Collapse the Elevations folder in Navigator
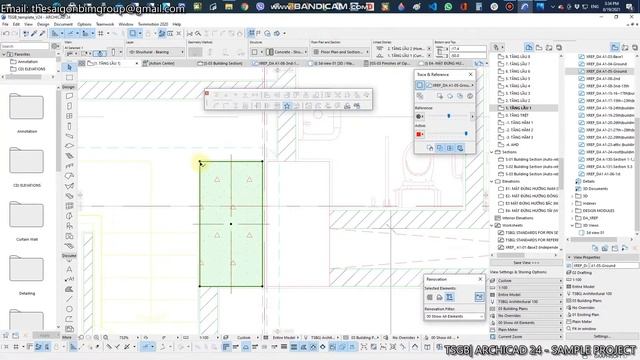 492,181
